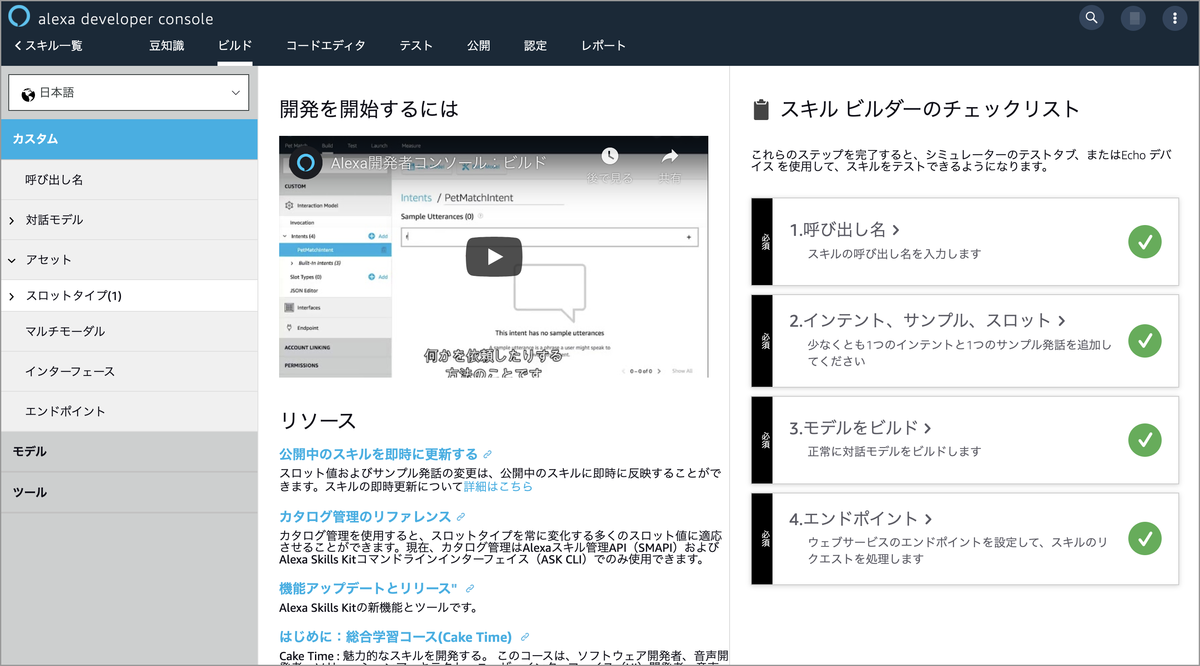Click the alexa developer console title text
This screenshot has width=1200, height=666.
click(125, 19)
